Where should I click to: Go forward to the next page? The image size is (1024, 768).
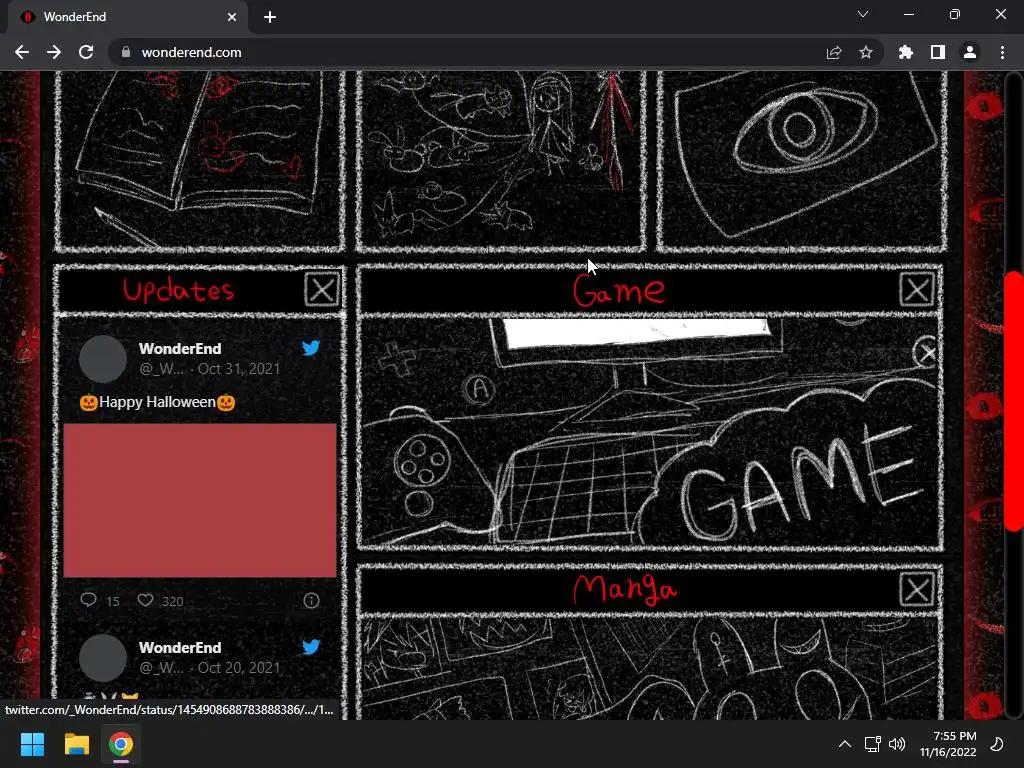(54, 52)
